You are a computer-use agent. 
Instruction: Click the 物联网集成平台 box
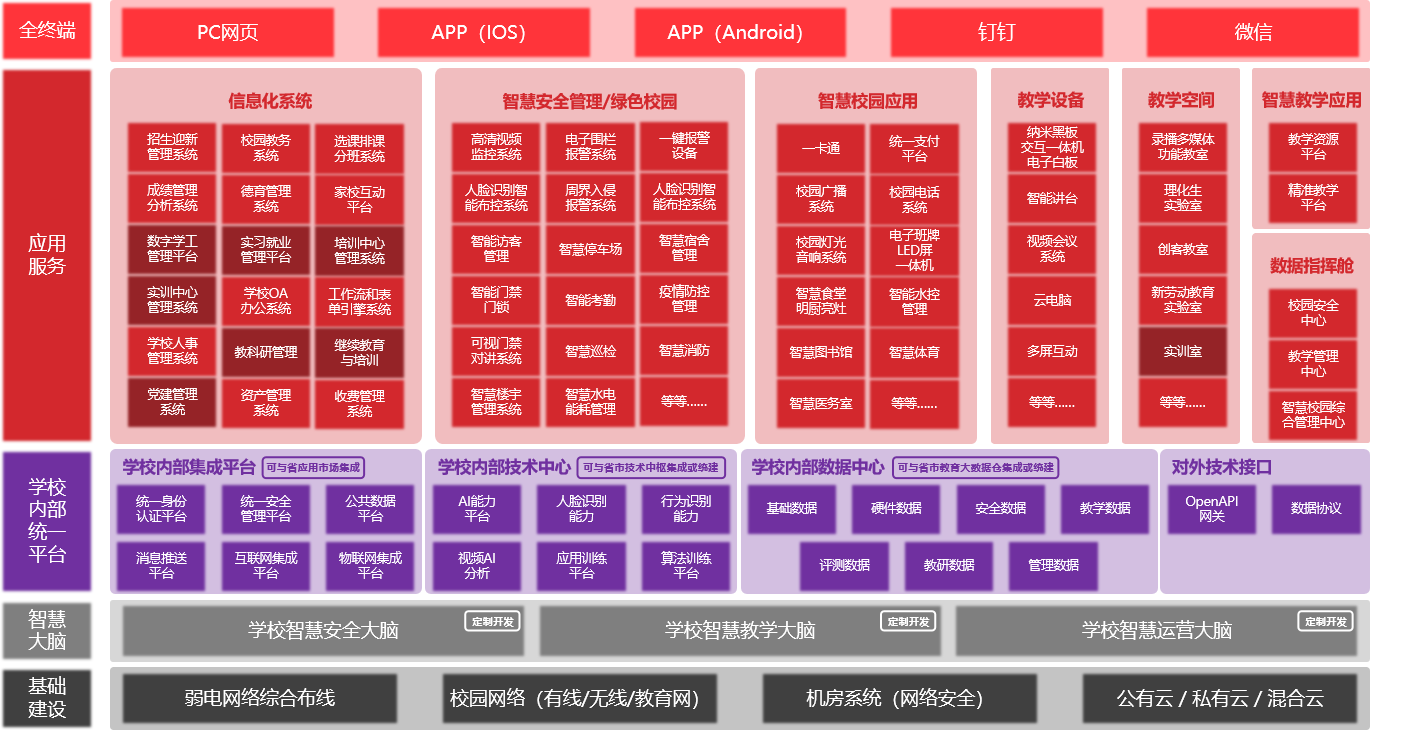pos(370,566)
